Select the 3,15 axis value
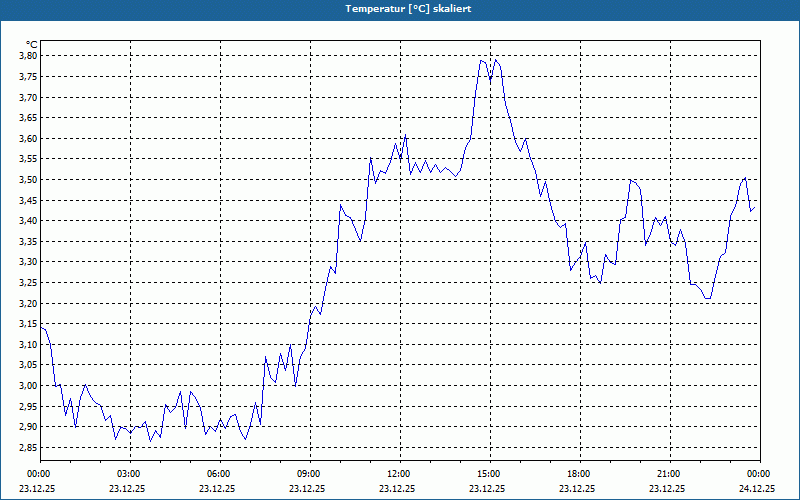 click(x=29, y=323)
